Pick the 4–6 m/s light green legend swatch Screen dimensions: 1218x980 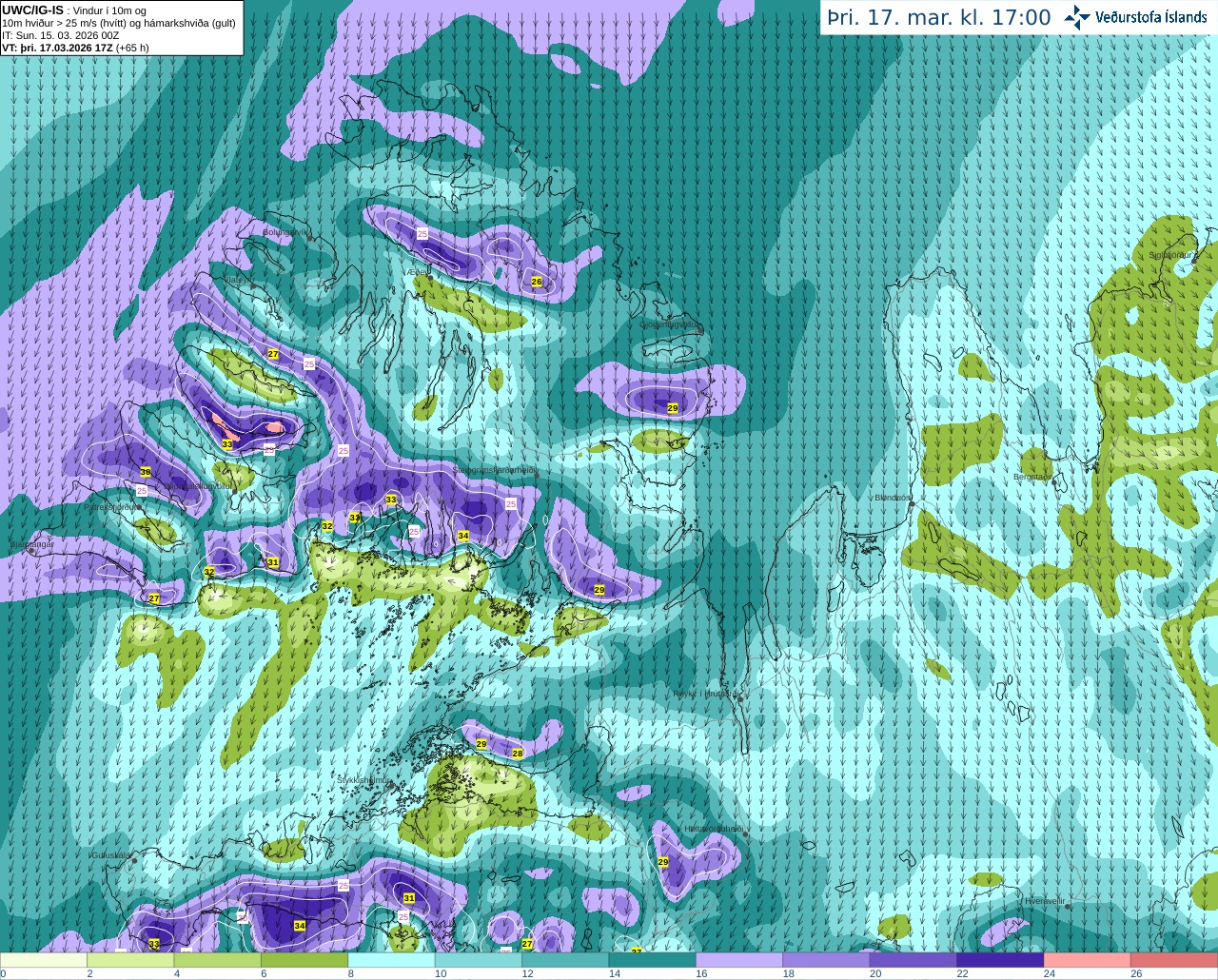click(x=218, y=960)
